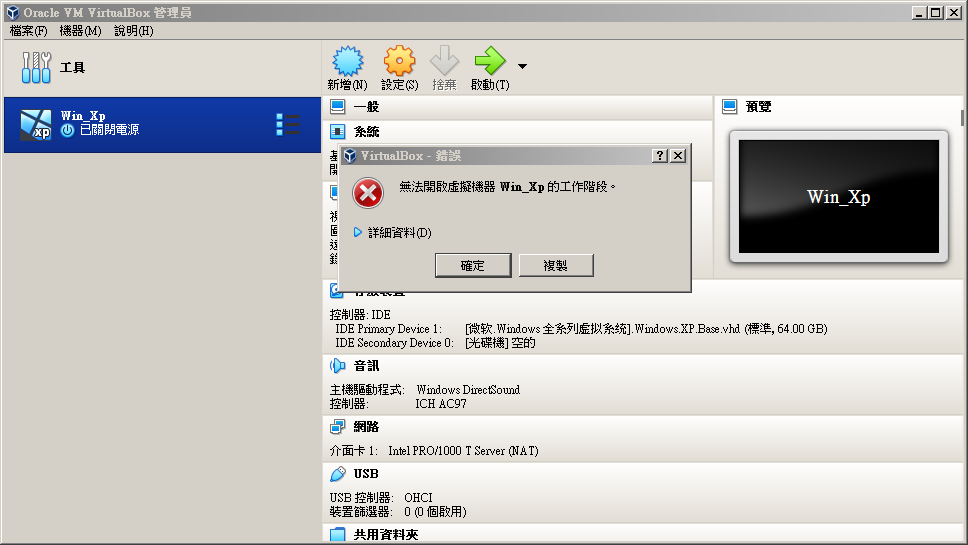This screenshot has height=545, width=968.
Task: Click the red error icon in dialog
Action: [368, 193]
